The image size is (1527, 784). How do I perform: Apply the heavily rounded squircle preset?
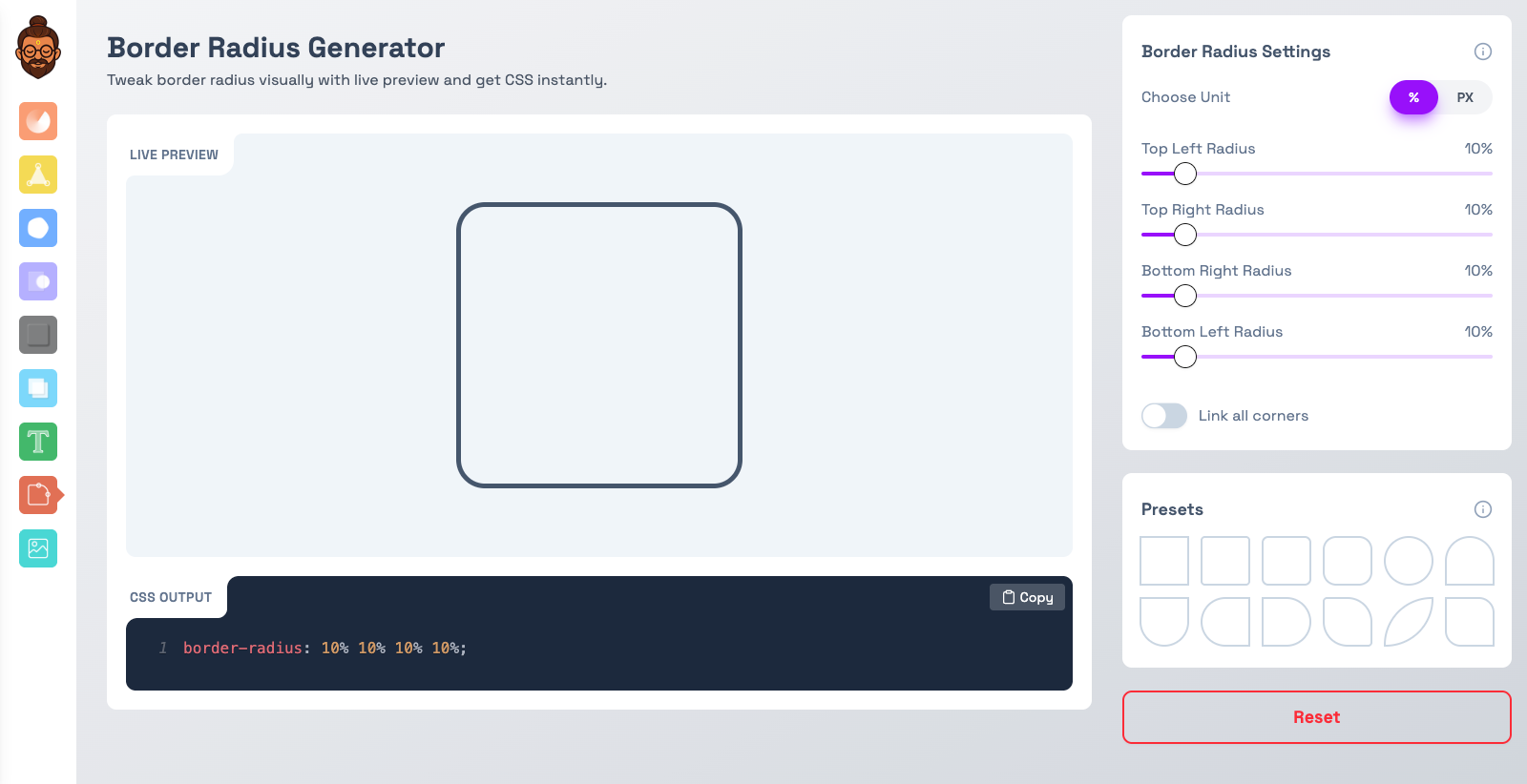(x=1348, y=561)
